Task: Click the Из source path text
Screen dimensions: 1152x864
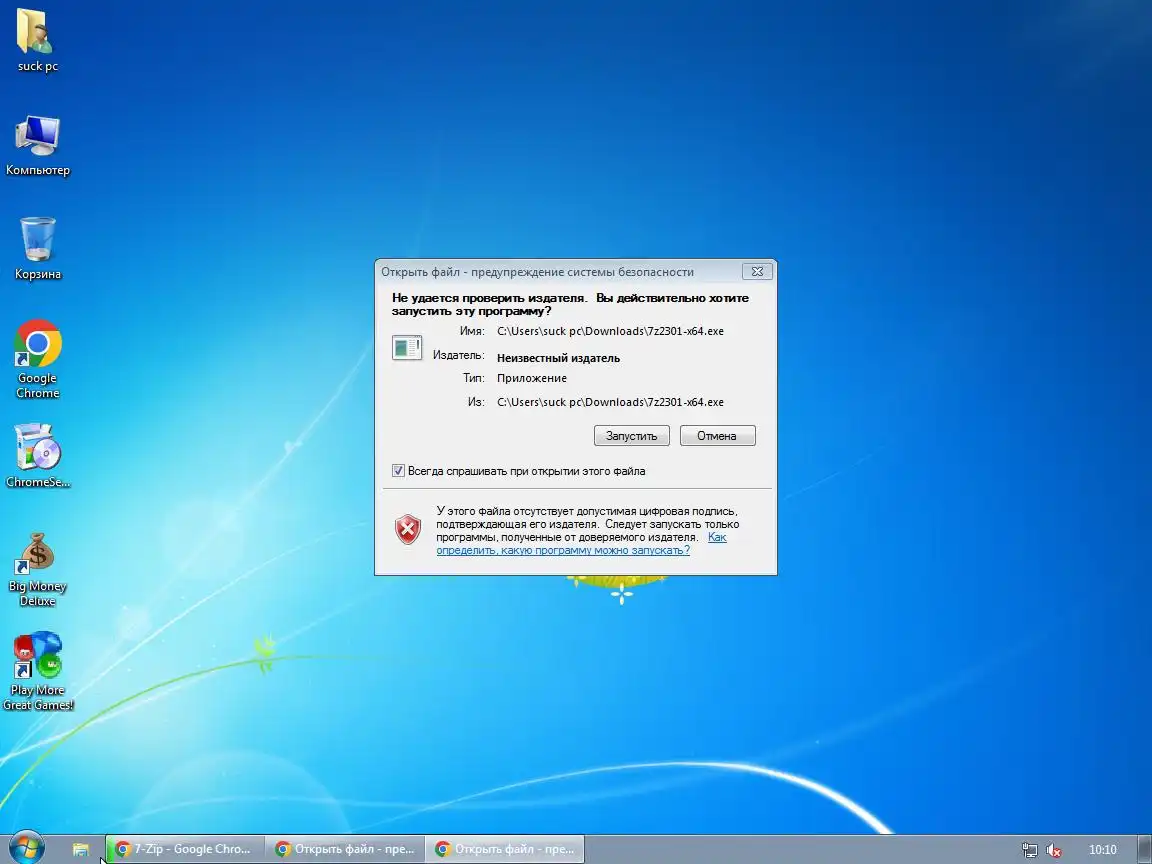Action: [611, 402]
